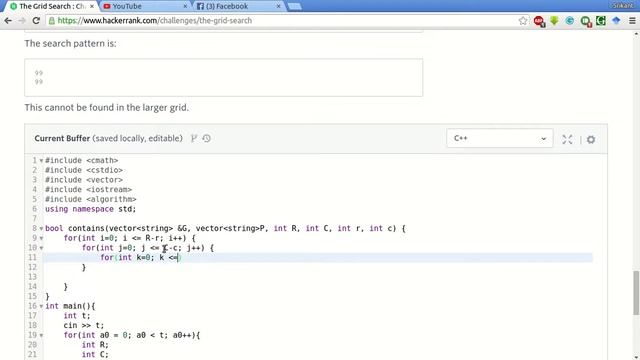Viewport: 640px width, 360px height.
Task: Click the empty line 13 in editor
Action: tap(318, 277)
